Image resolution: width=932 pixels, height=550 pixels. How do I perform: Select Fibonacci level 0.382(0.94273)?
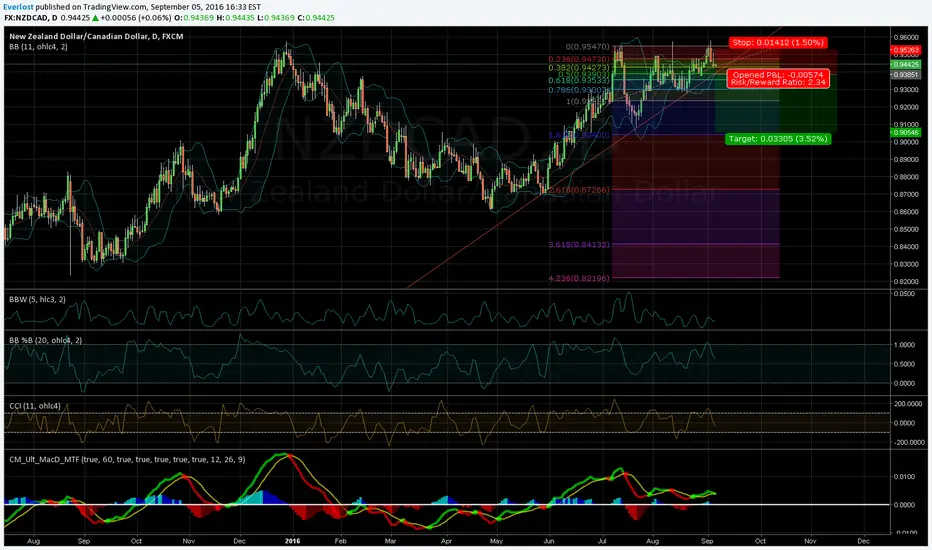(579, 68)
